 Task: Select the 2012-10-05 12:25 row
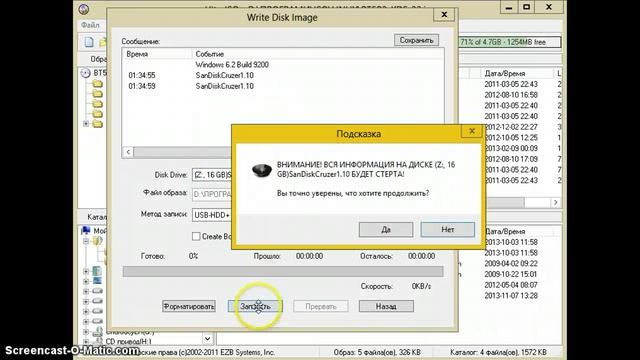coord(511,138)
